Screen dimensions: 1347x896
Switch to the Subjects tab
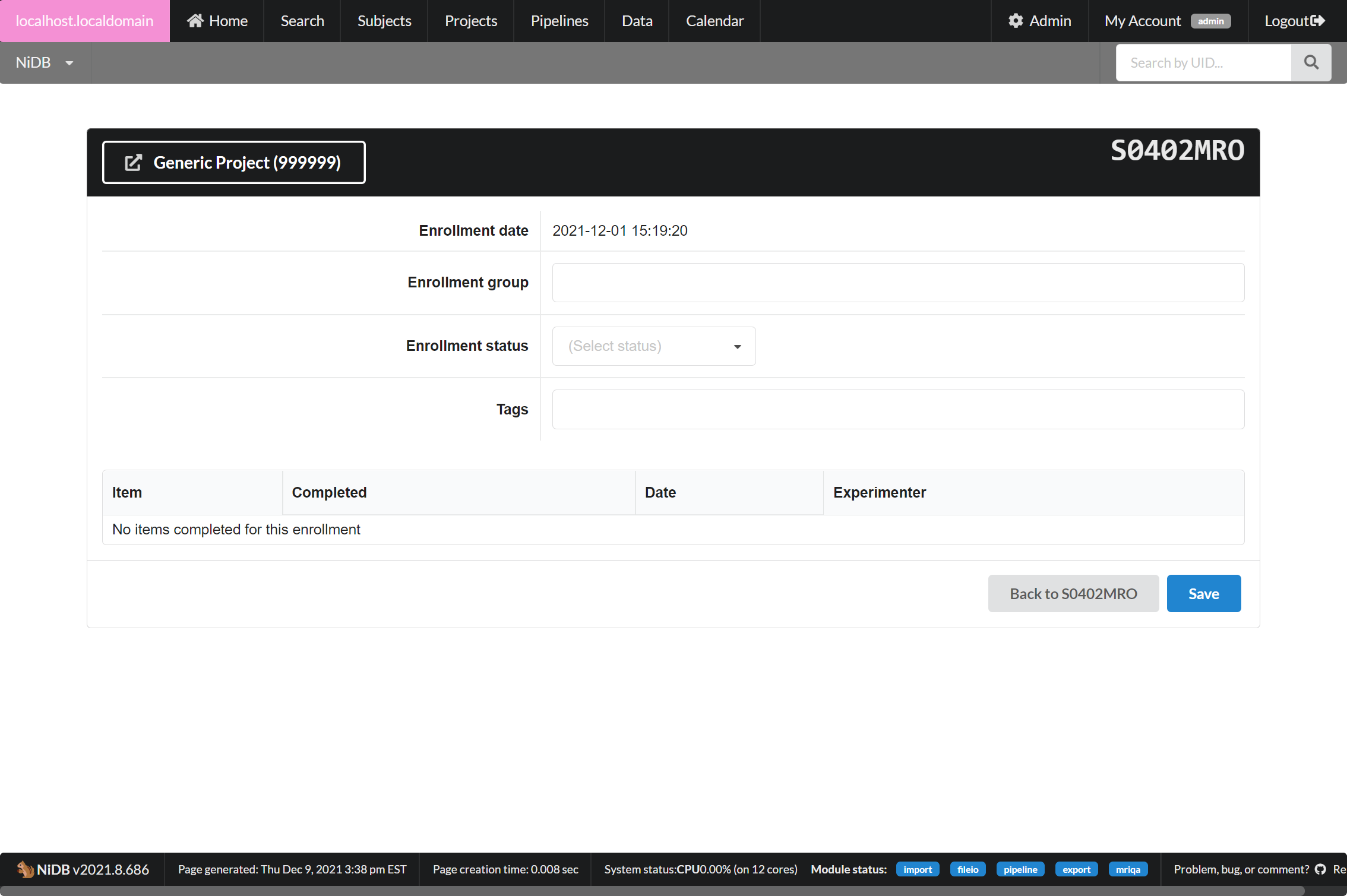coord(384,20)
